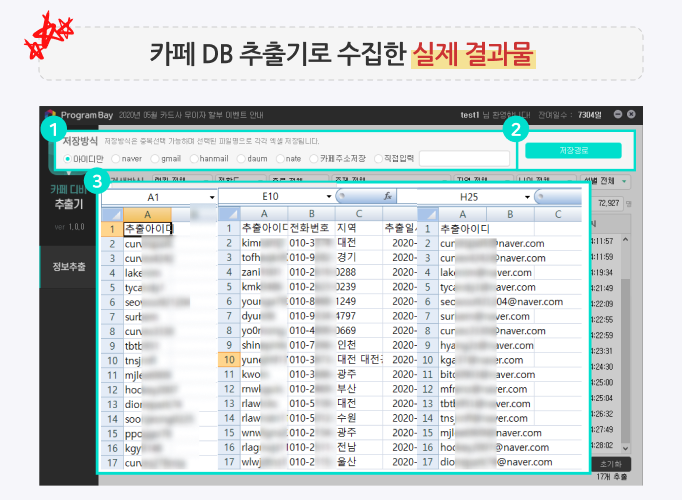Screen dimensions: 682x500
Task: Open the A1 name box dropdown
Action: pyautogui.click(x=212, y=197)
